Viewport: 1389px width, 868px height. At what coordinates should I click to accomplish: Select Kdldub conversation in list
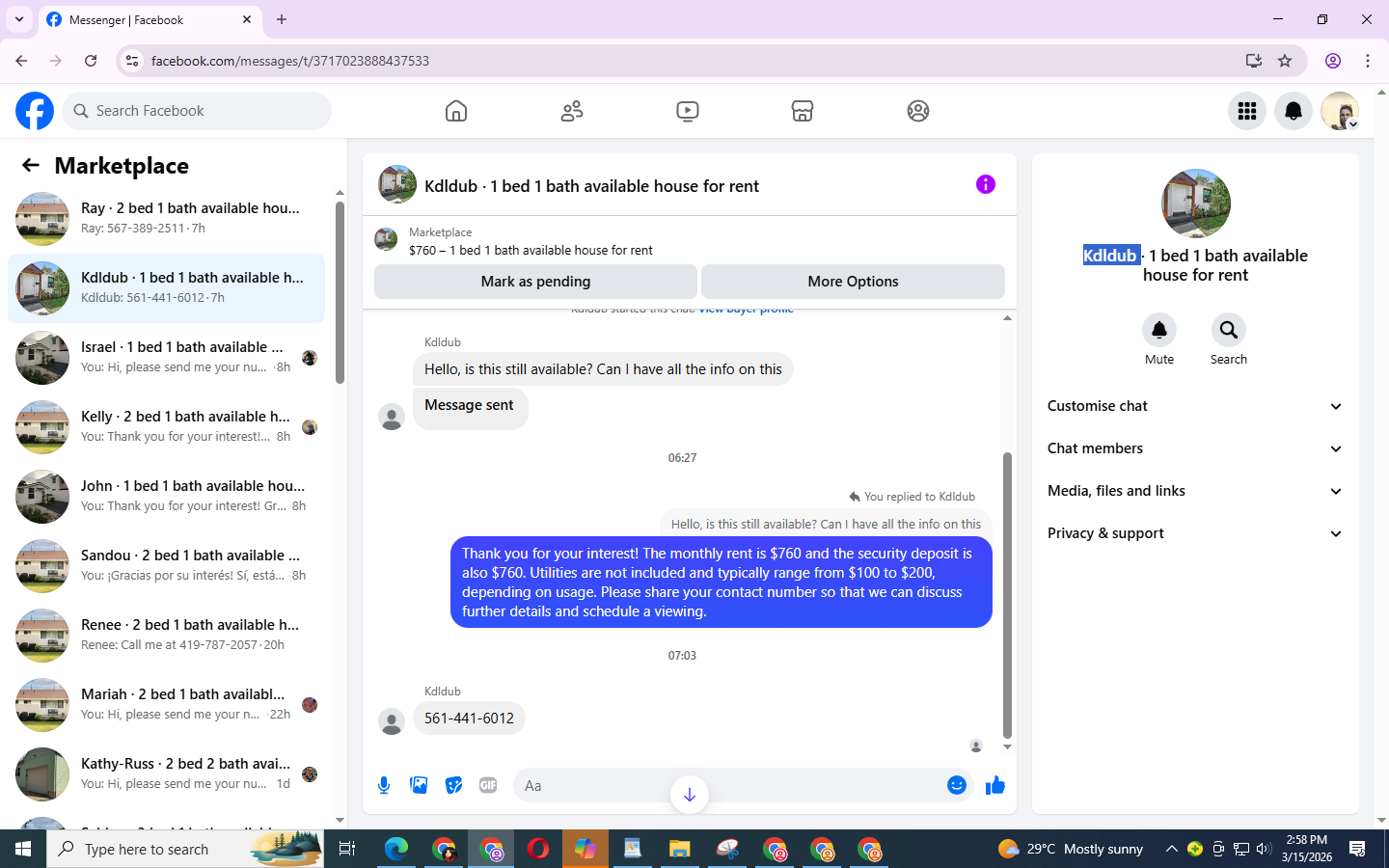(x=166, y=288)
